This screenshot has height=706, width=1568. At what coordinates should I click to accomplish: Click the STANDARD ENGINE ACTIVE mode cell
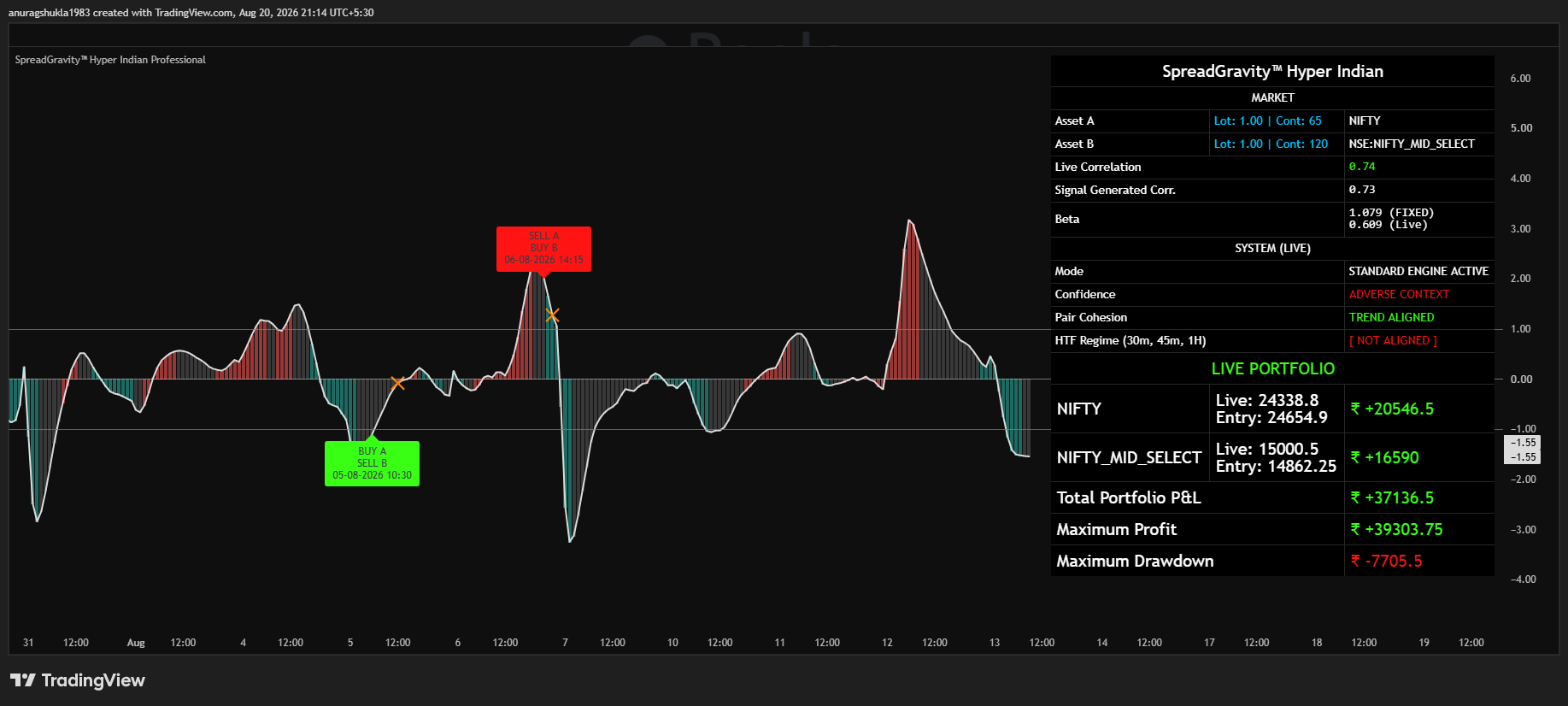(1418, 272)
